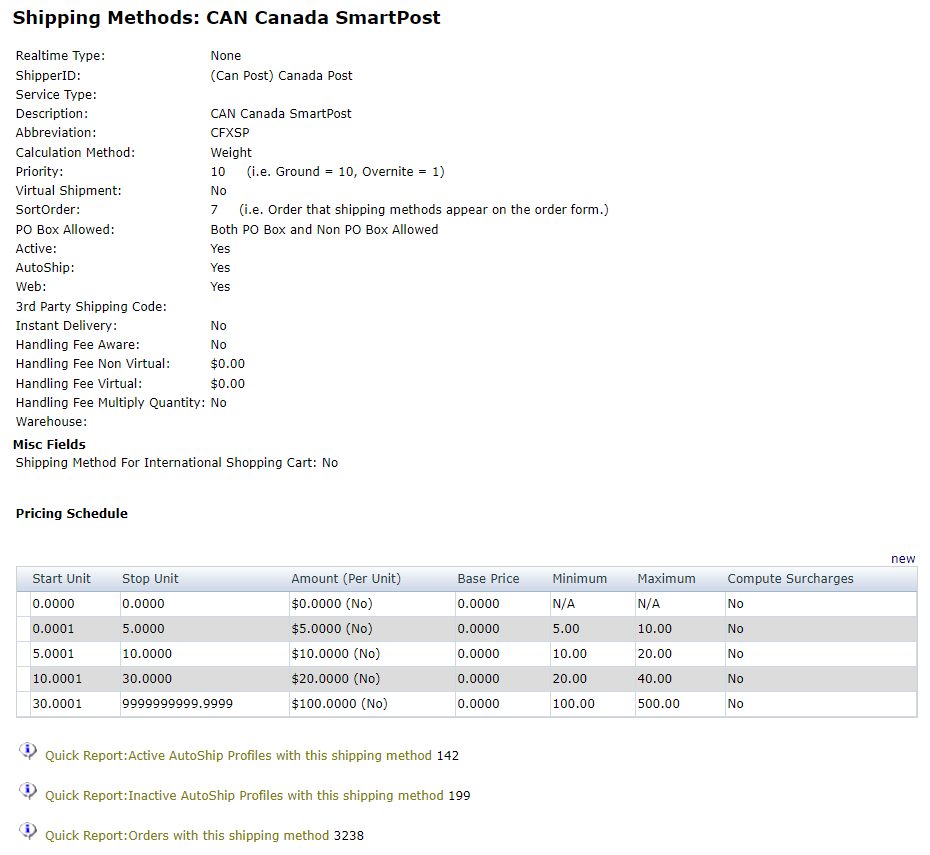
Task: Click the icon beside Inactive AutoShip Profiles report
Action: [x=28, y=791]
